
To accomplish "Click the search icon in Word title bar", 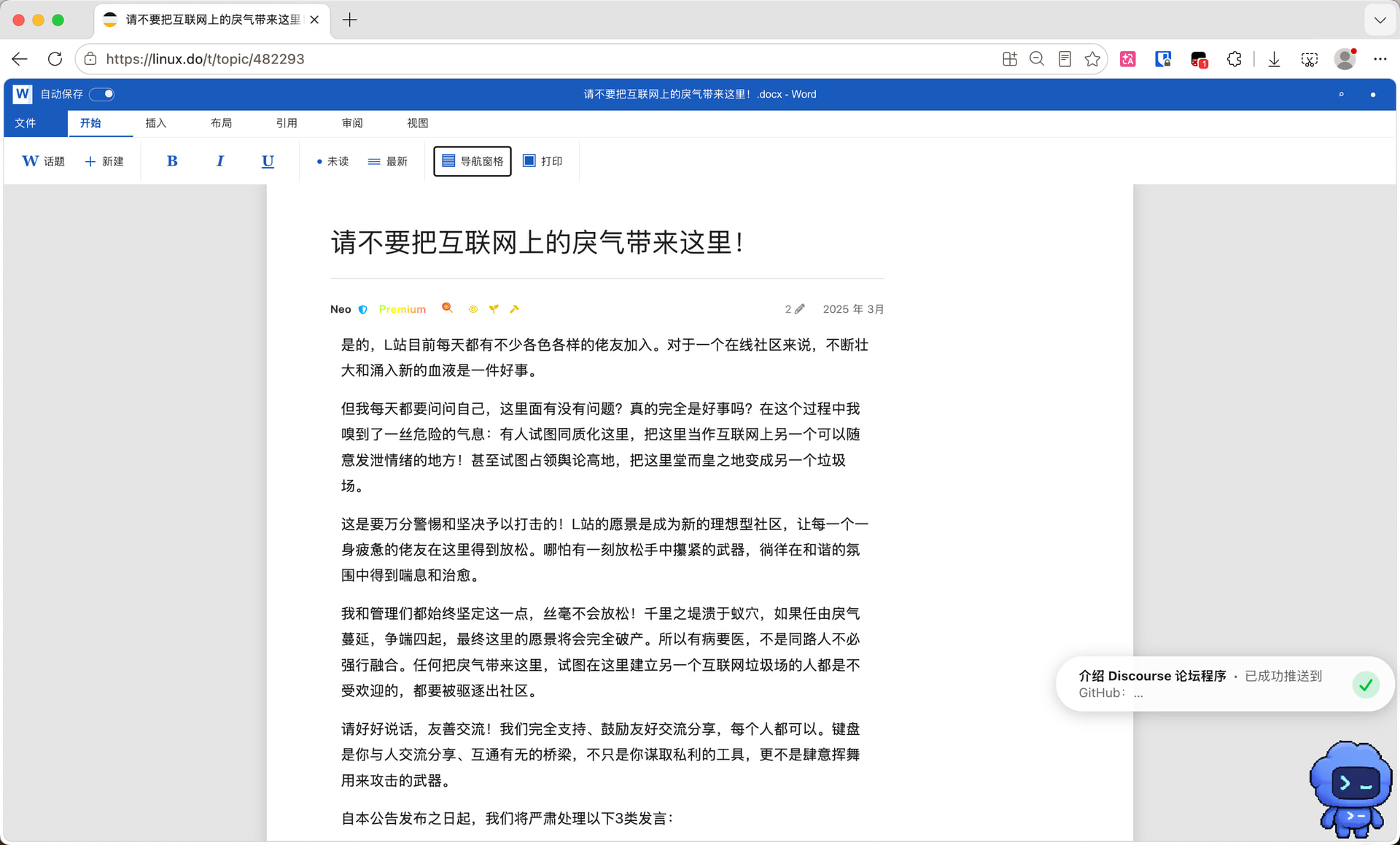I will point(1341,95).
